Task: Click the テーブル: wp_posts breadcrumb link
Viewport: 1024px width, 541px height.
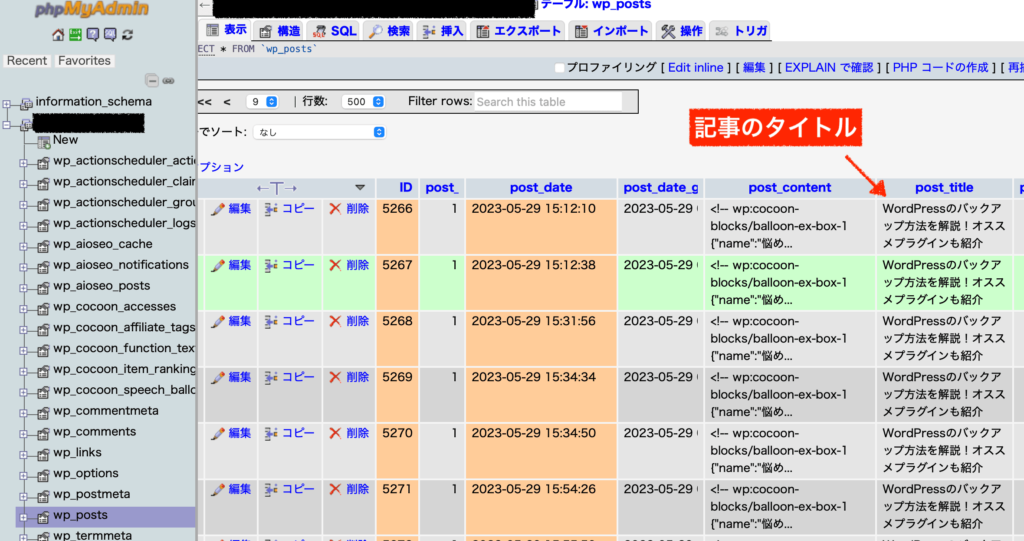Action: point(596,5)
